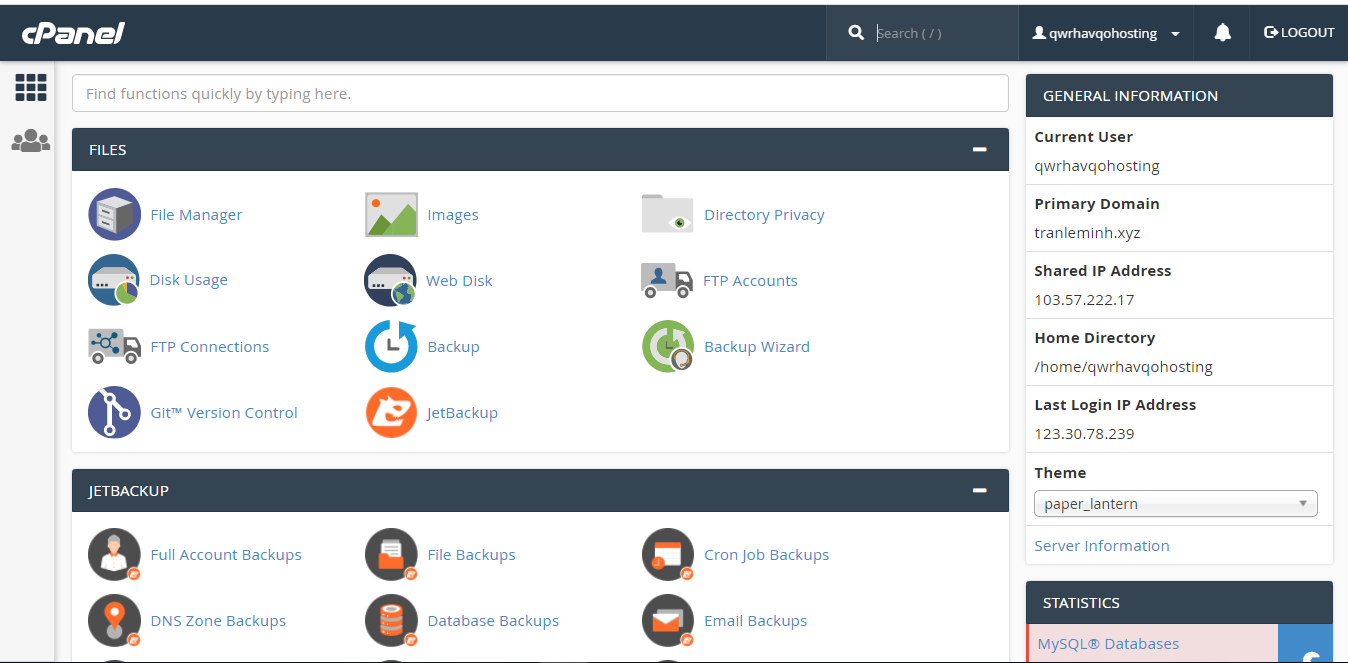Open the User Manager sidebar item
1348x663 pixels.
pyautogui.click(x=31, y=141)
